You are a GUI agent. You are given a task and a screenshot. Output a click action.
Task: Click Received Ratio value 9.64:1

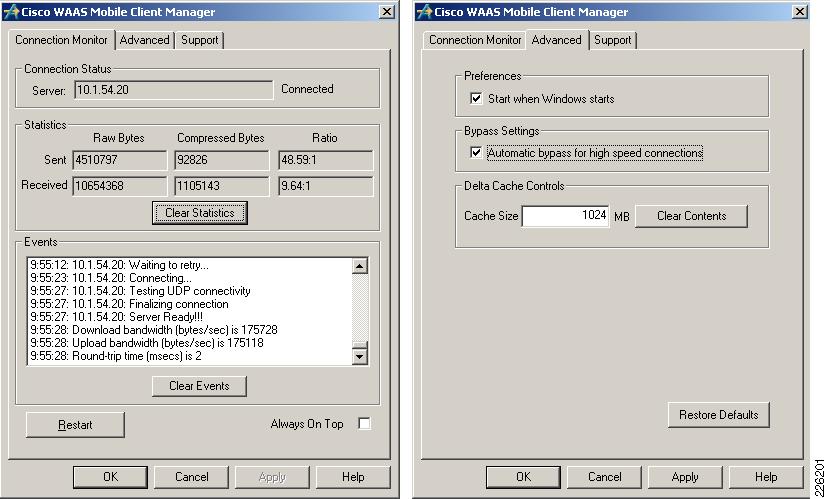click(326, 186)
